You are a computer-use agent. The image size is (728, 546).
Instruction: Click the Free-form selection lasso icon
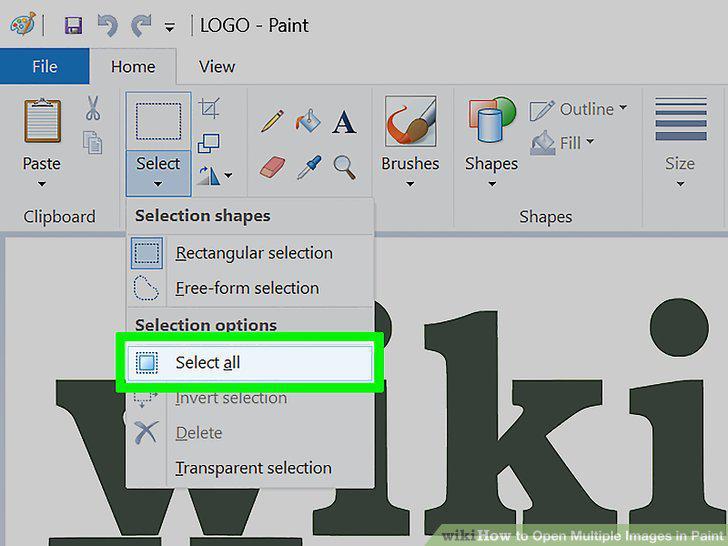[x=146, y=288]
